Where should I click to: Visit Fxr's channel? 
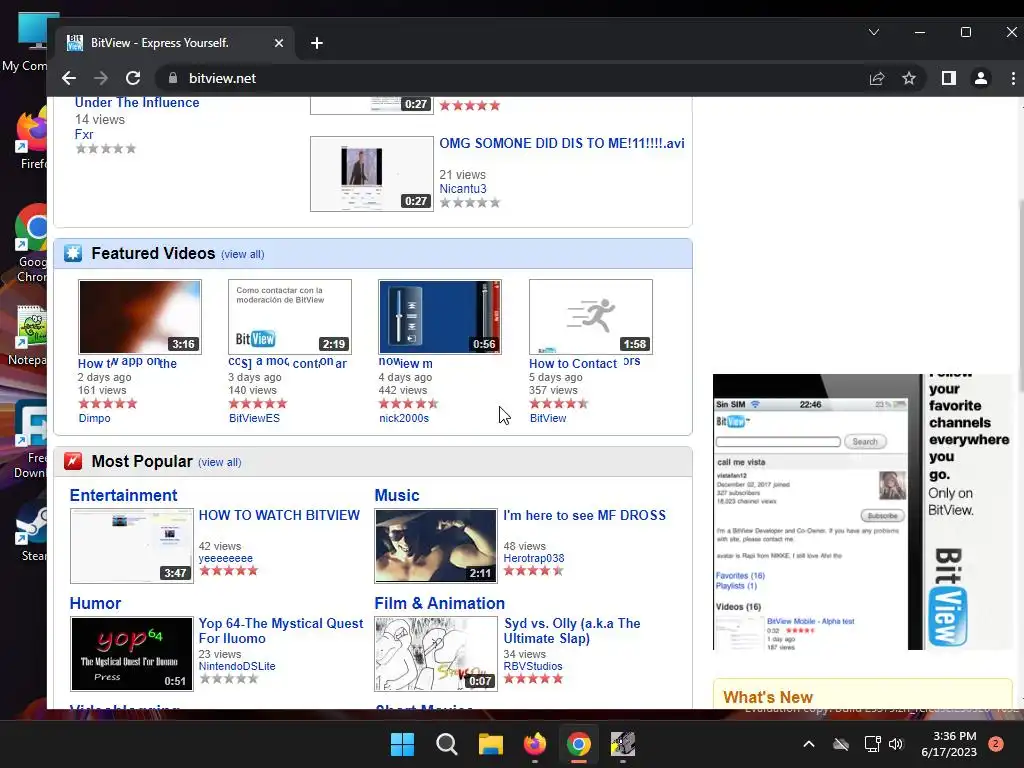(x=84, y=135)
